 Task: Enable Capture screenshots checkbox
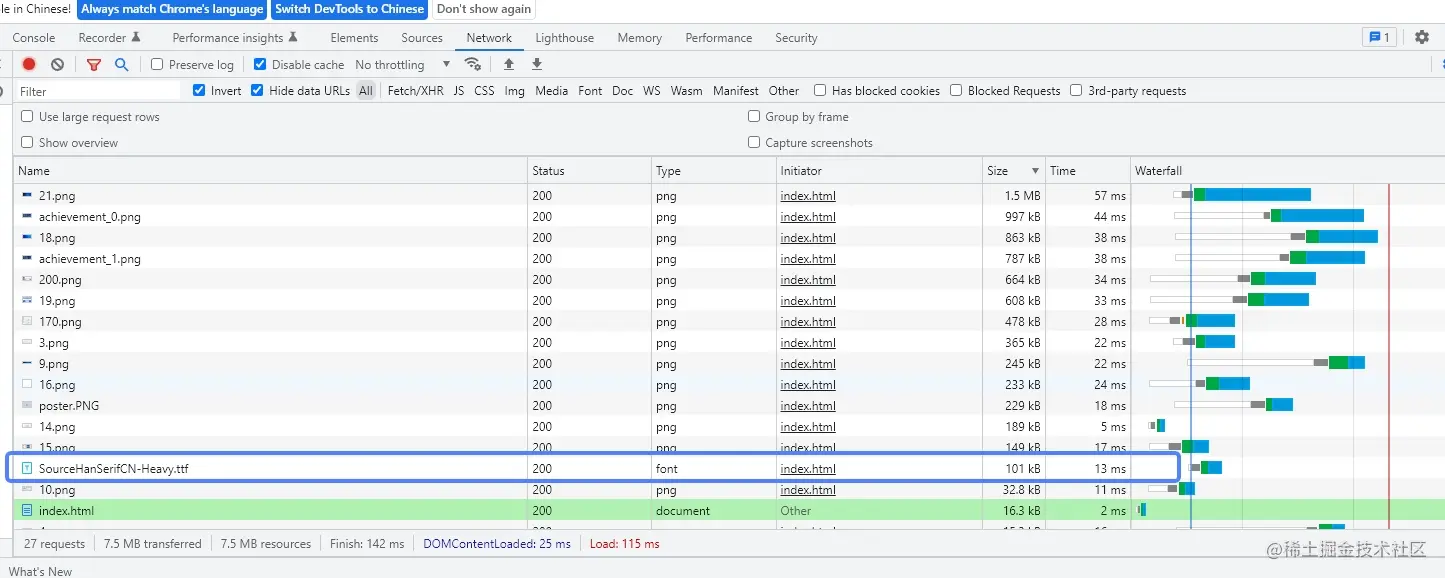(x=754, y=142)
